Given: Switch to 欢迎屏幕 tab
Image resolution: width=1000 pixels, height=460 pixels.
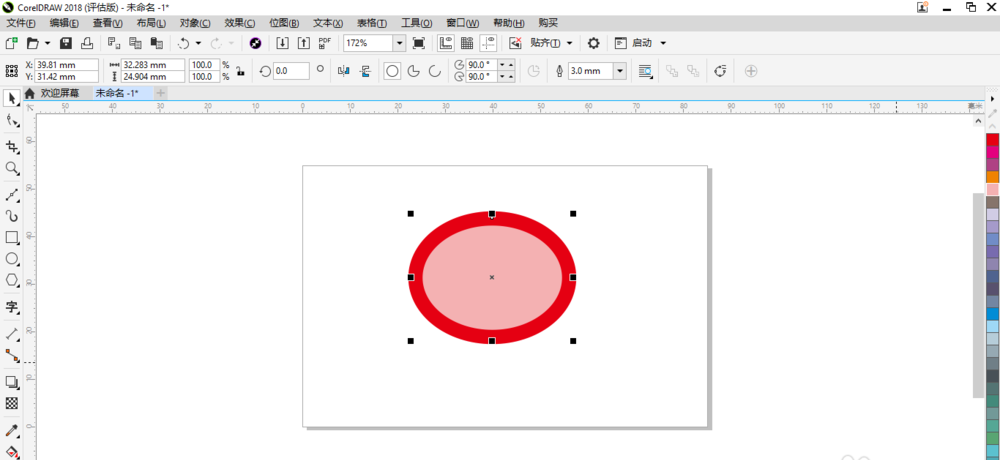Looking at the screenshot, I should (60, 93).
